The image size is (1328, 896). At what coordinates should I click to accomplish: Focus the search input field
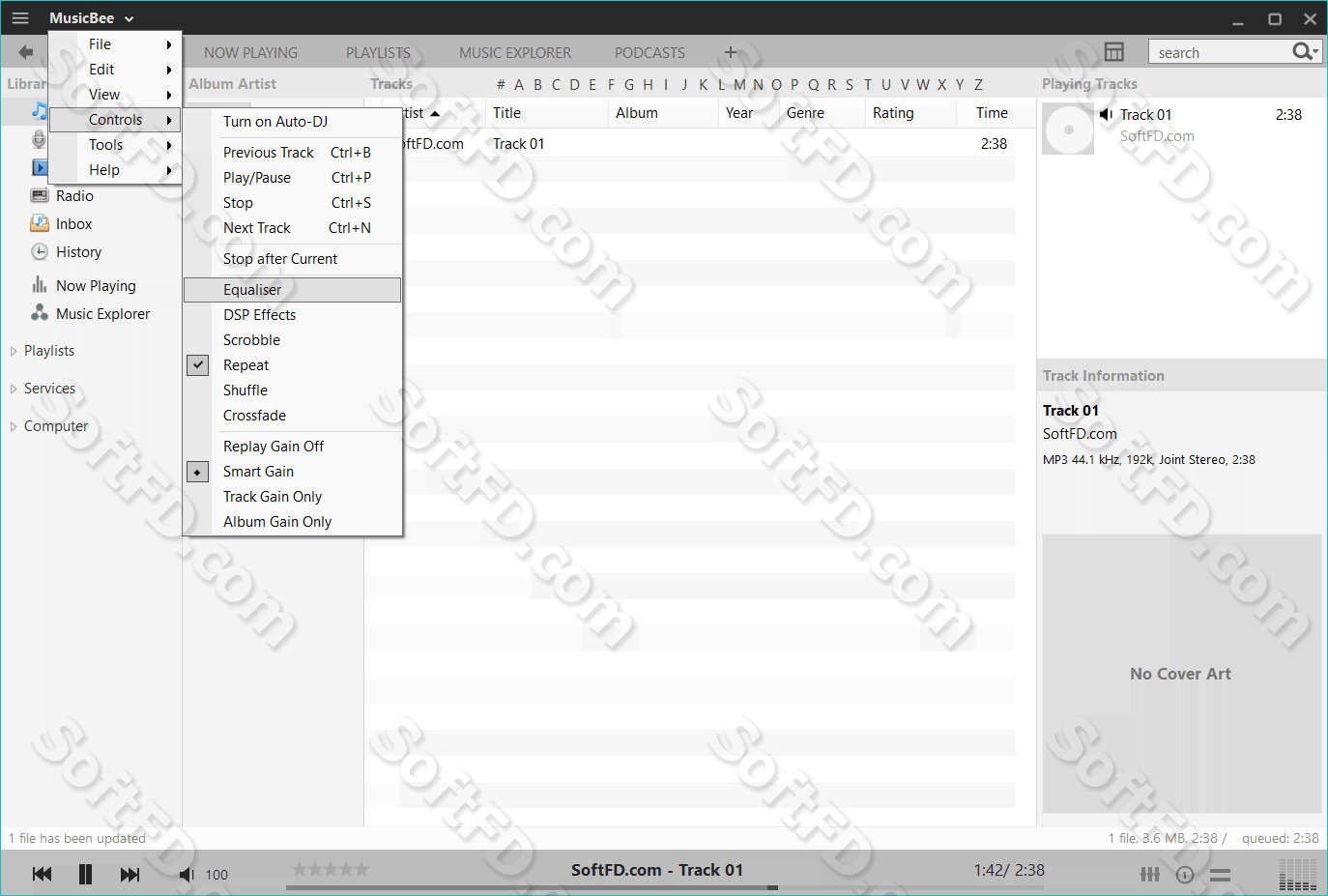tap(1221, 52)
